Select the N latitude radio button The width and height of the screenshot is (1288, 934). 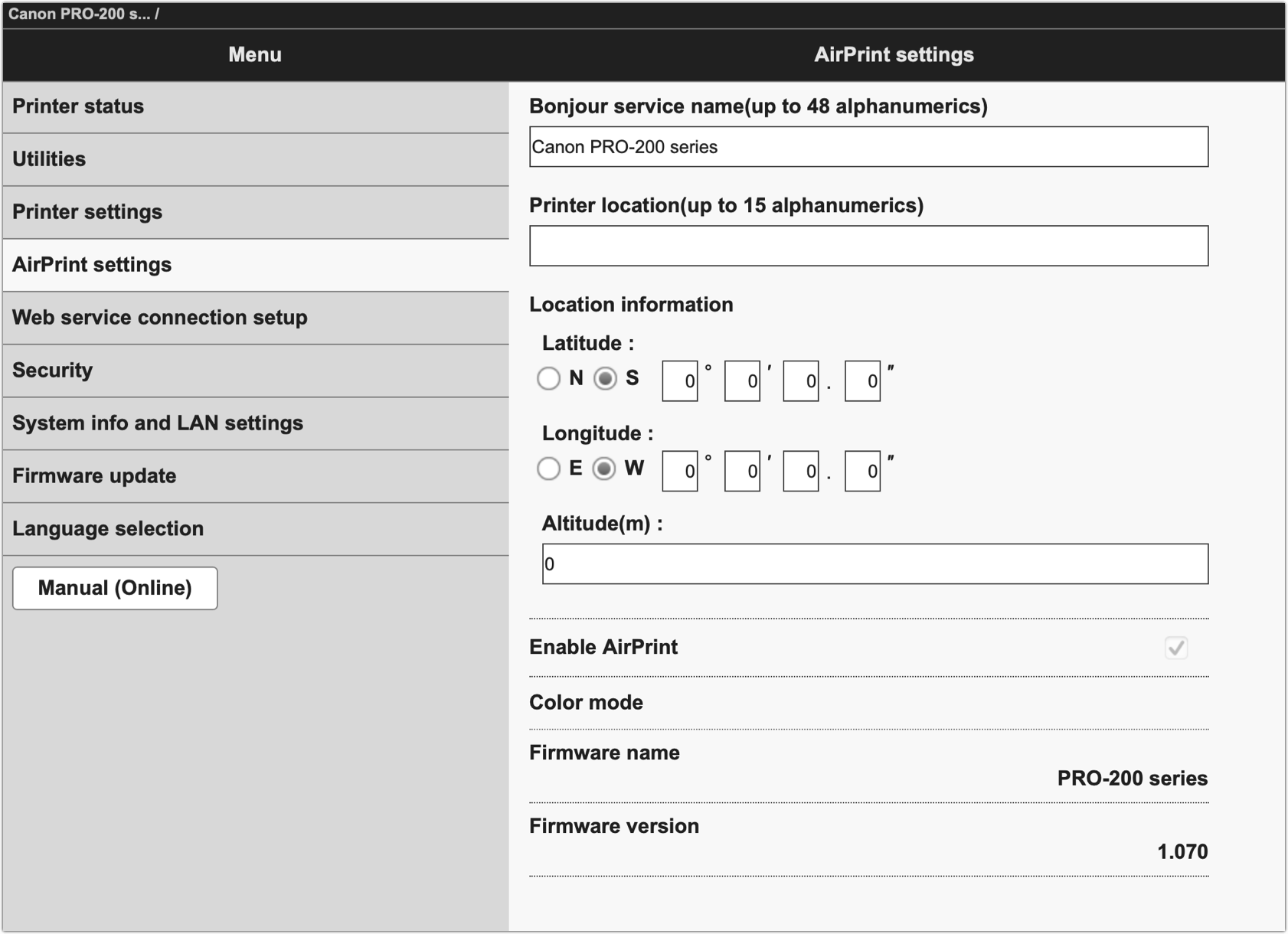point(548,378)
